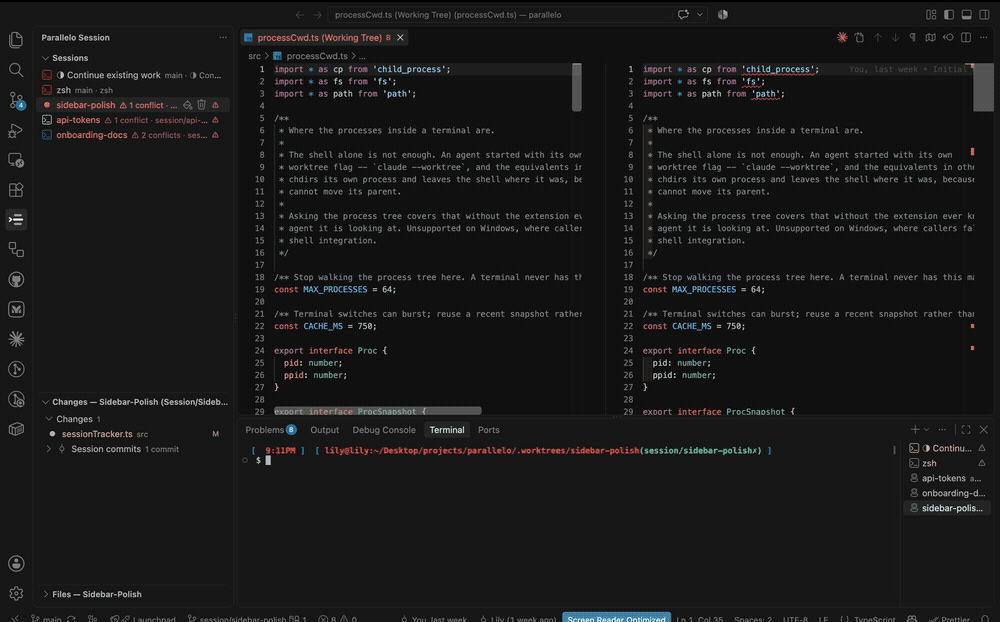The width and height of the screenshot is (1000, 622).
Task: Toggle Maximize Panel Size in terminal
Action: [x=966, y=429]
